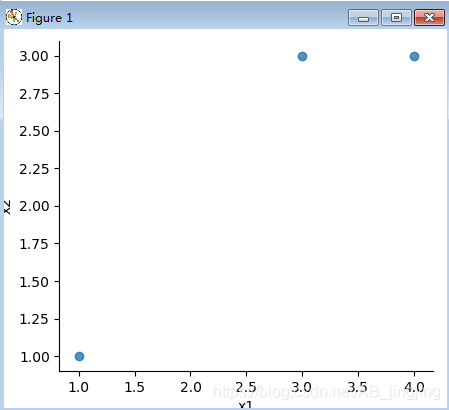Click the x-axis label 2.0

coord(191,387)
